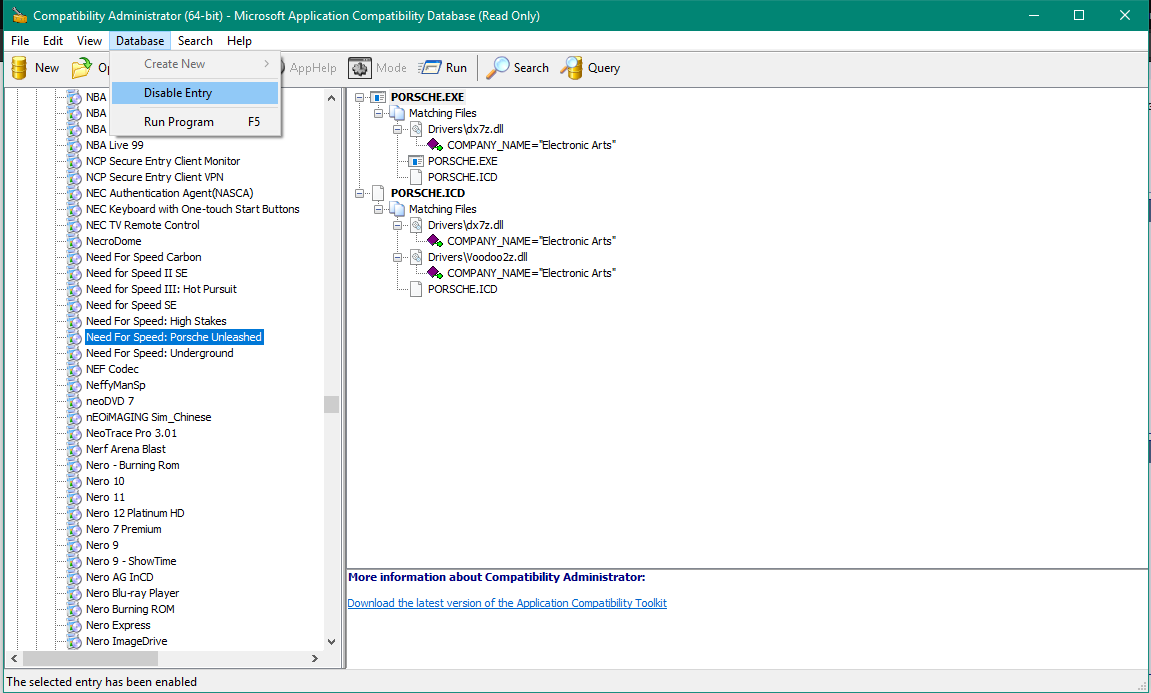Select Nero AG InCD entry
This screenshot has width=1151, height=693.
click(120, 577)
